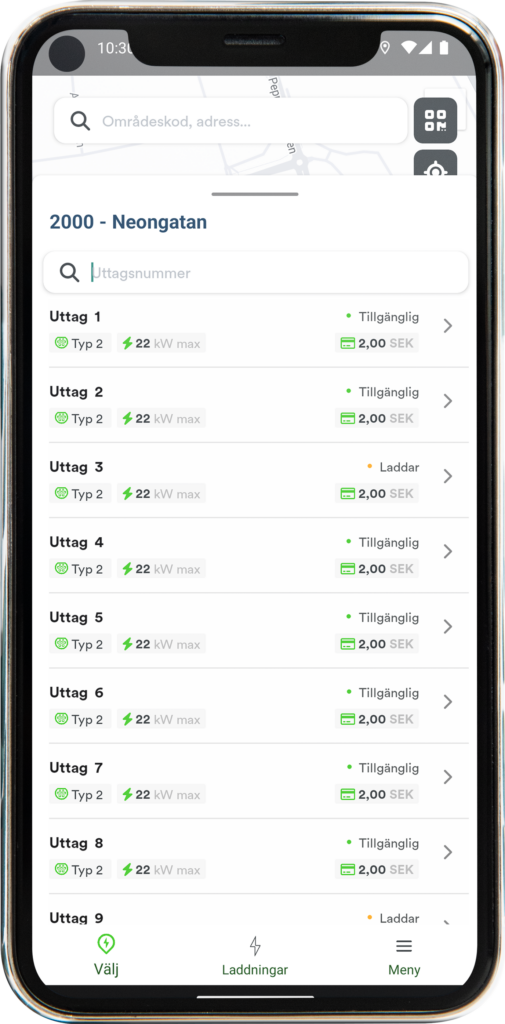Tap the 22 kW max badge of Uttag 3
This screenshot has width=505, height=1024.
coord(161,493)
